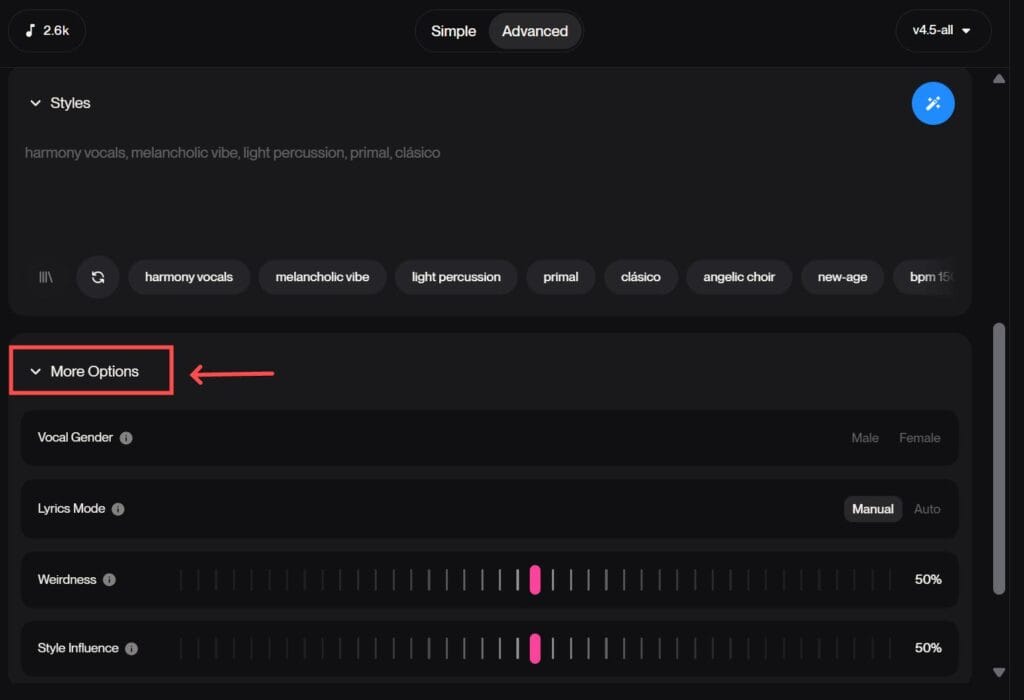This screenshot has height=700, width=1024.
Task: Click the magic wand style generator icon
Action: pos(933,104)
